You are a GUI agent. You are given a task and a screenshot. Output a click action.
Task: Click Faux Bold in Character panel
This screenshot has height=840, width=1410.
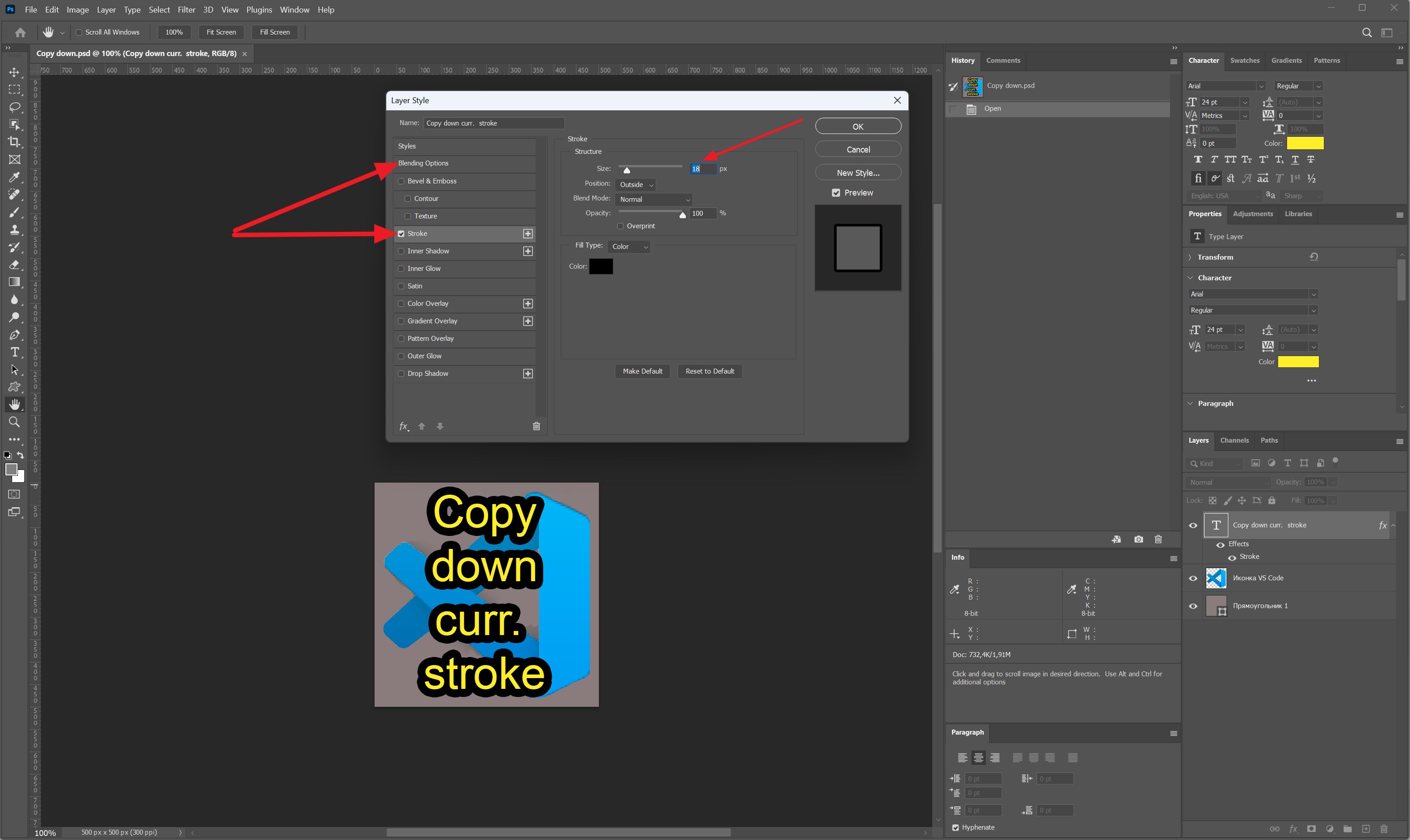click(1198, 160)
